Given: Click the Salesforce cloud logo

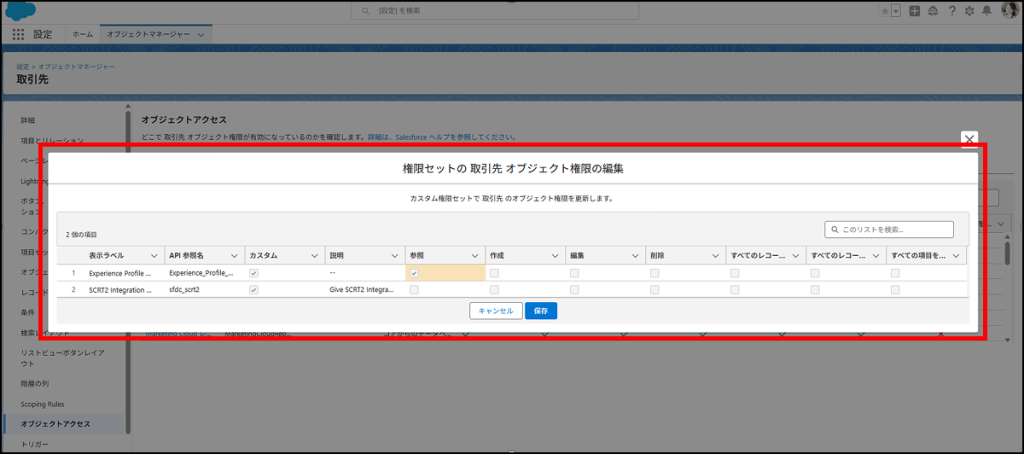Looking at the screenshot, I should (20, 10).
